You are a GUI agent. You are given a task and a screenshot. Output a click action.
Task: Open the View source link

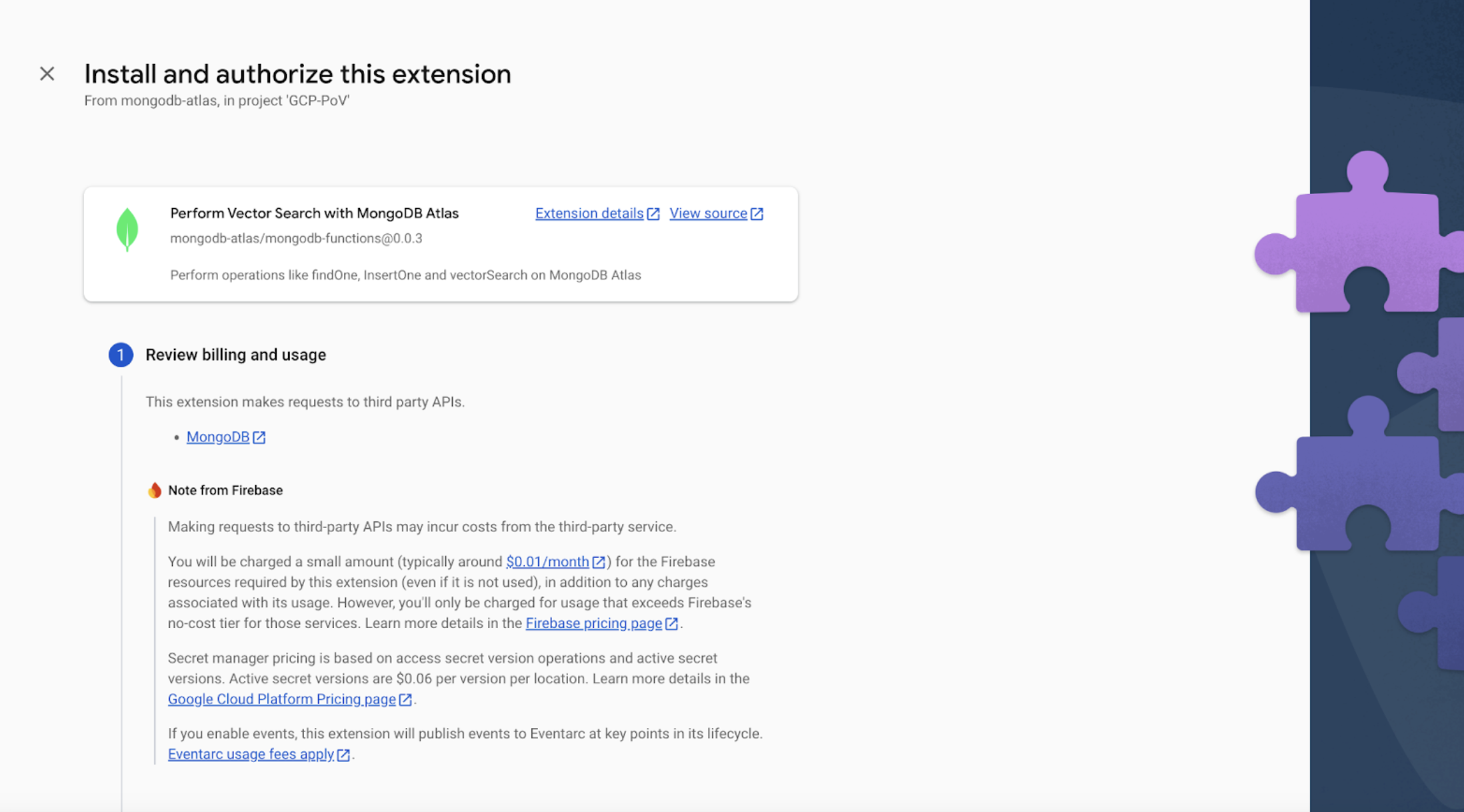[708, 213]
